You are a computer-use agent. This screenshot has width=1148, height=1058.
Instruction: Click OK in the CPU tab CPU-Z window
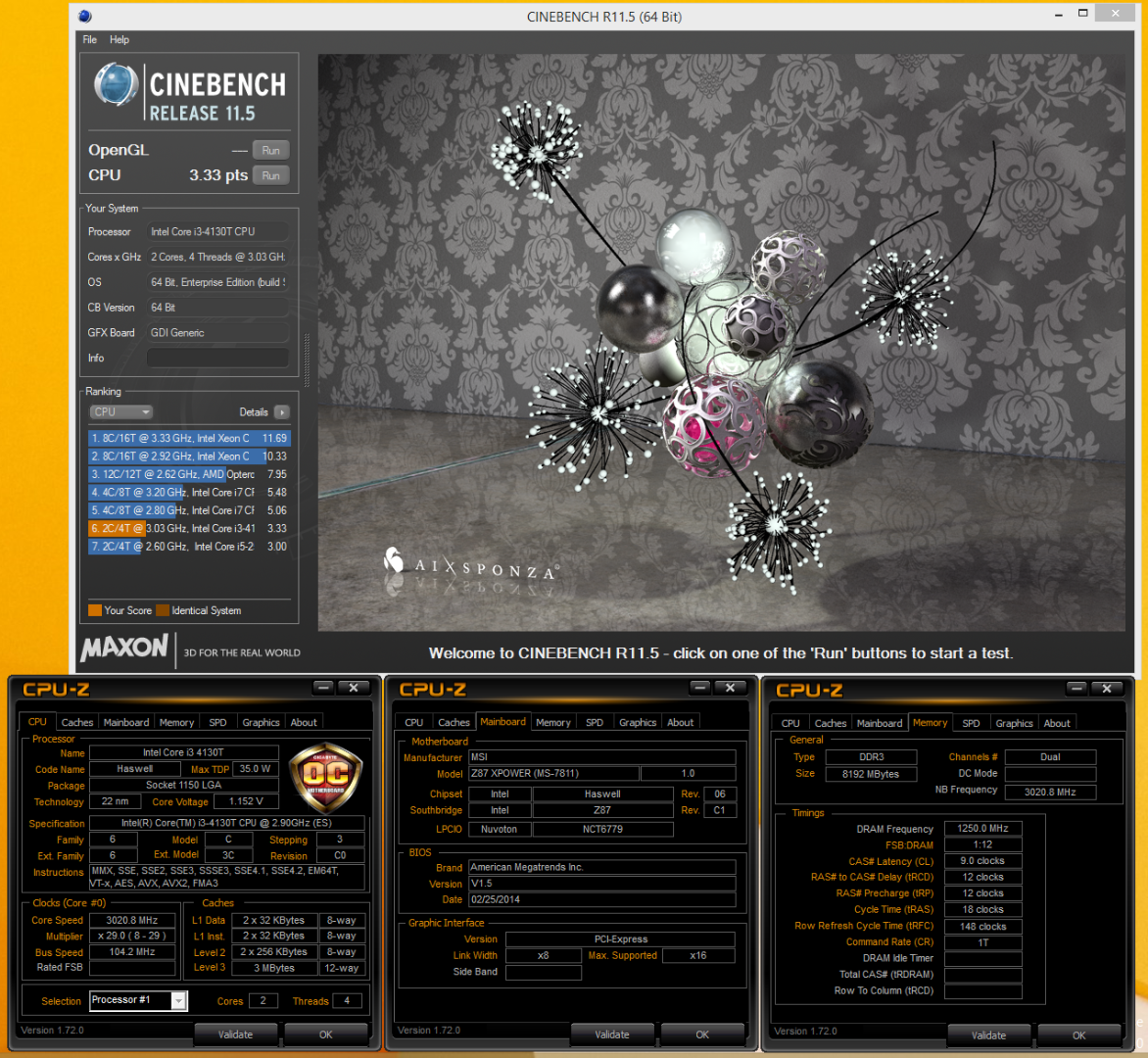(326, 1034)
